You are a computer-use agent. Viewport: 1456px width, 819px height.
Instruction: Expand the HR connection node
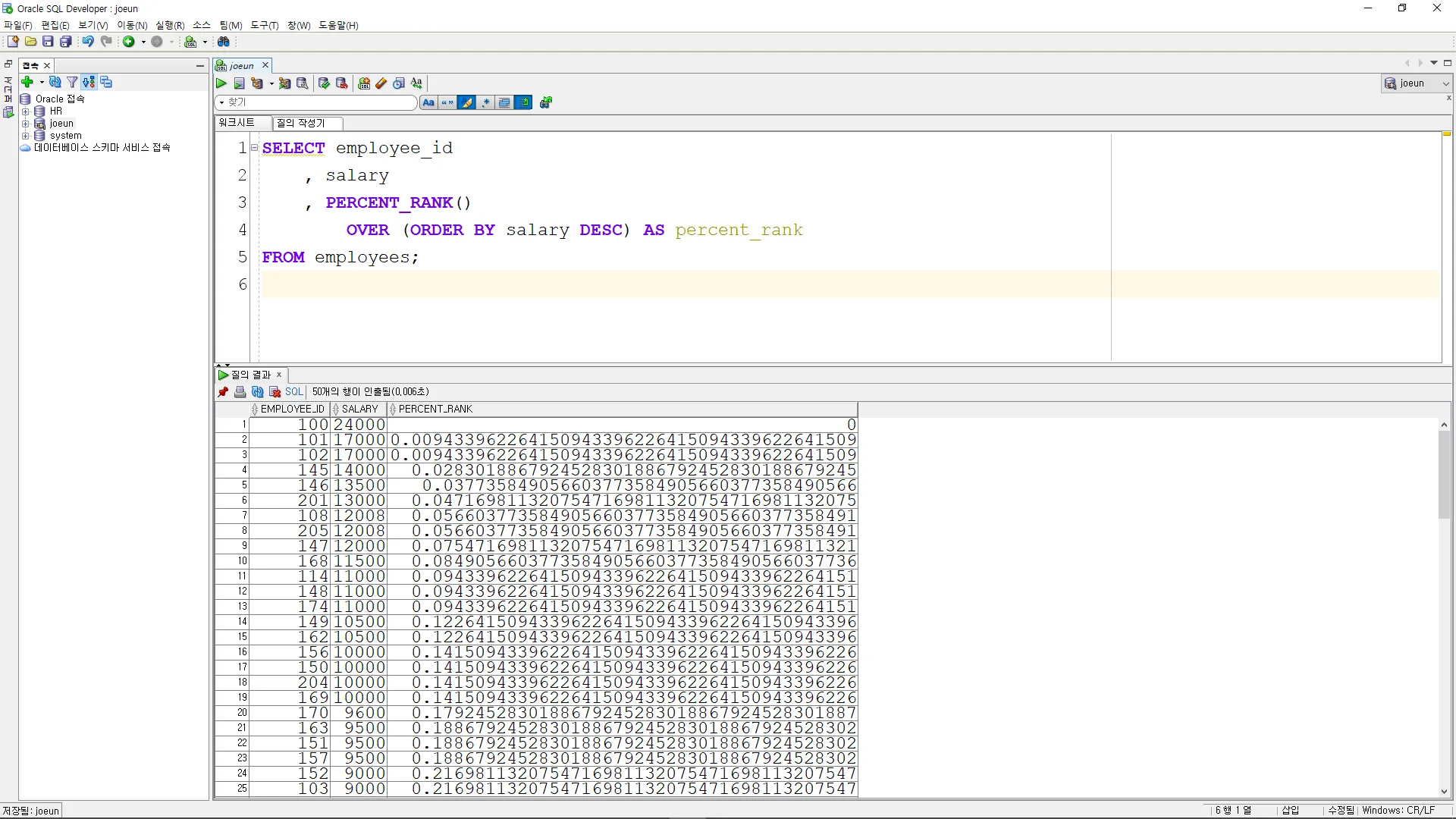pyautogui.click(x=25, y=111)
